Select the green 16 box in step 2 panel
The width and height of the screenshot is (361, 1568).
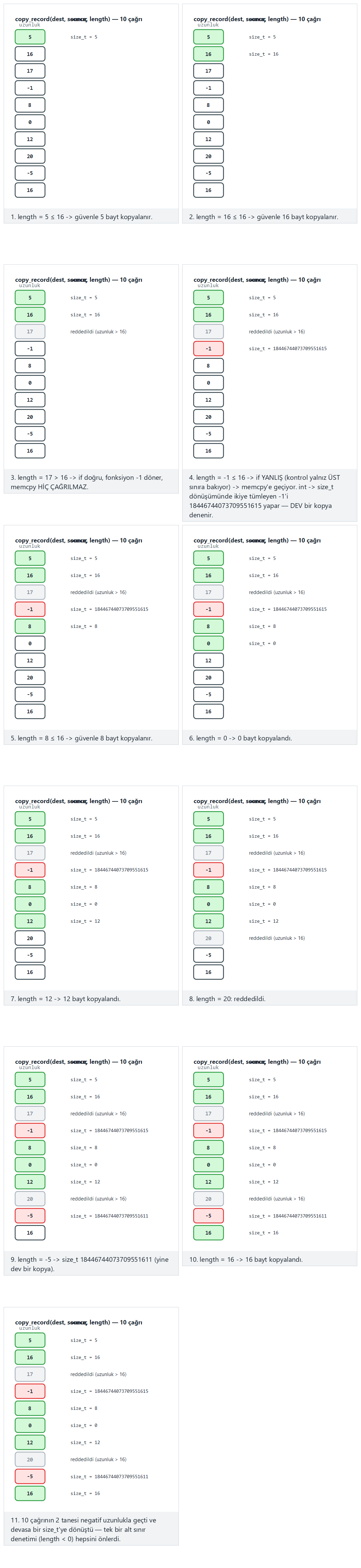pos(209,54)
